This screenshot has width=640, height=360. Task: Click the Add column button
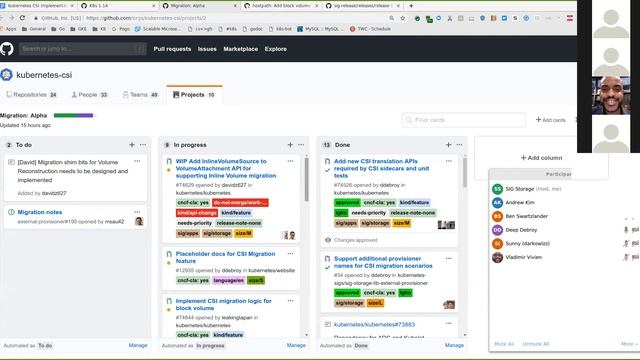point(541,158)
